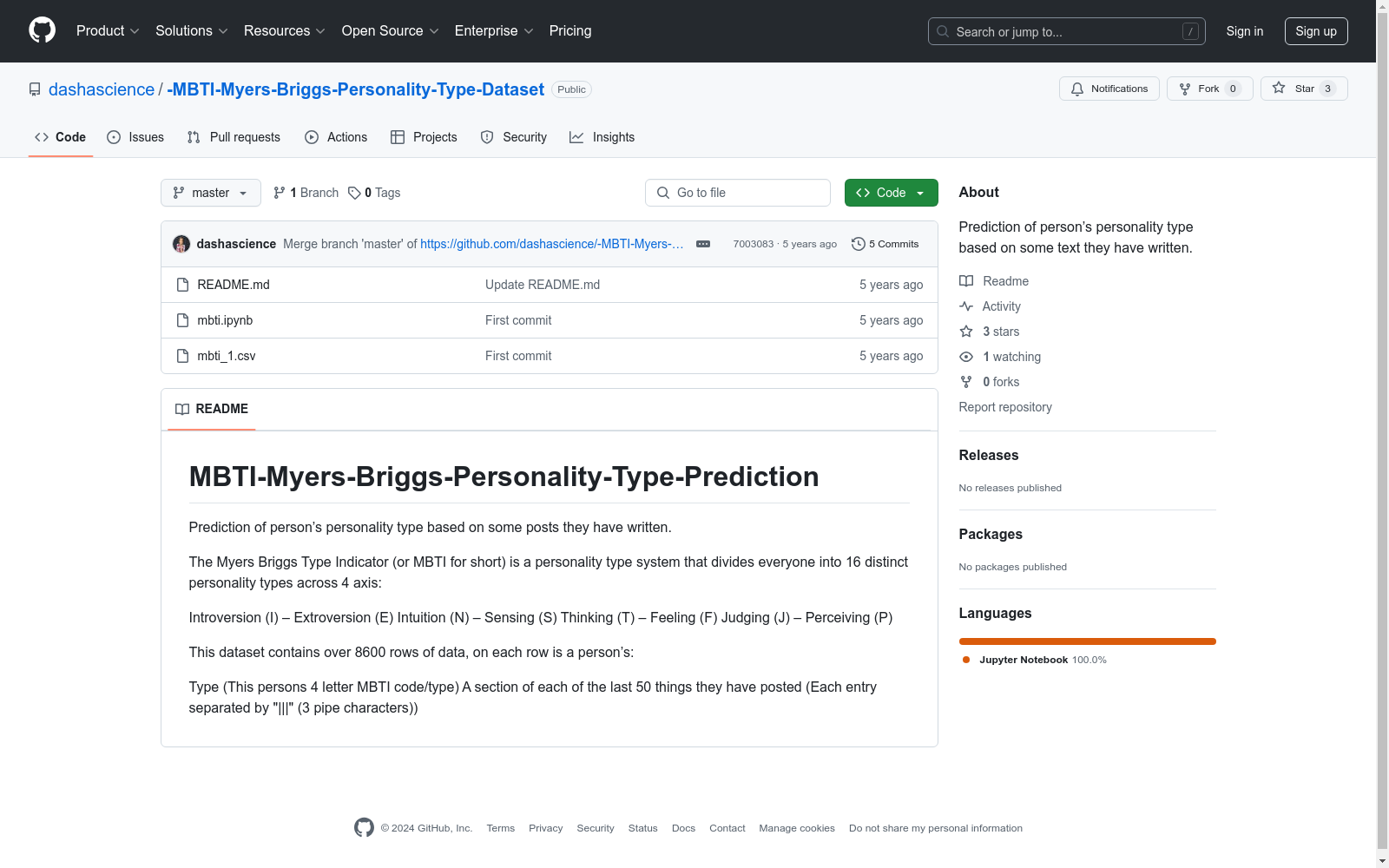Click the file icon next to mbti.ipynb
This screenshot has height=868, width=1389.
coord(182,320)
